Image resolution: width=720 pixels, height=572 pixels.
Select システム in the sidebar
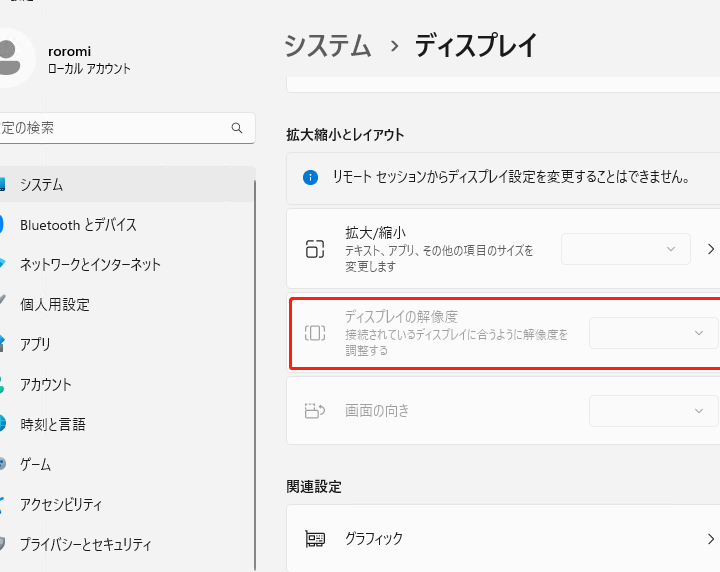(x=42, y=185)
